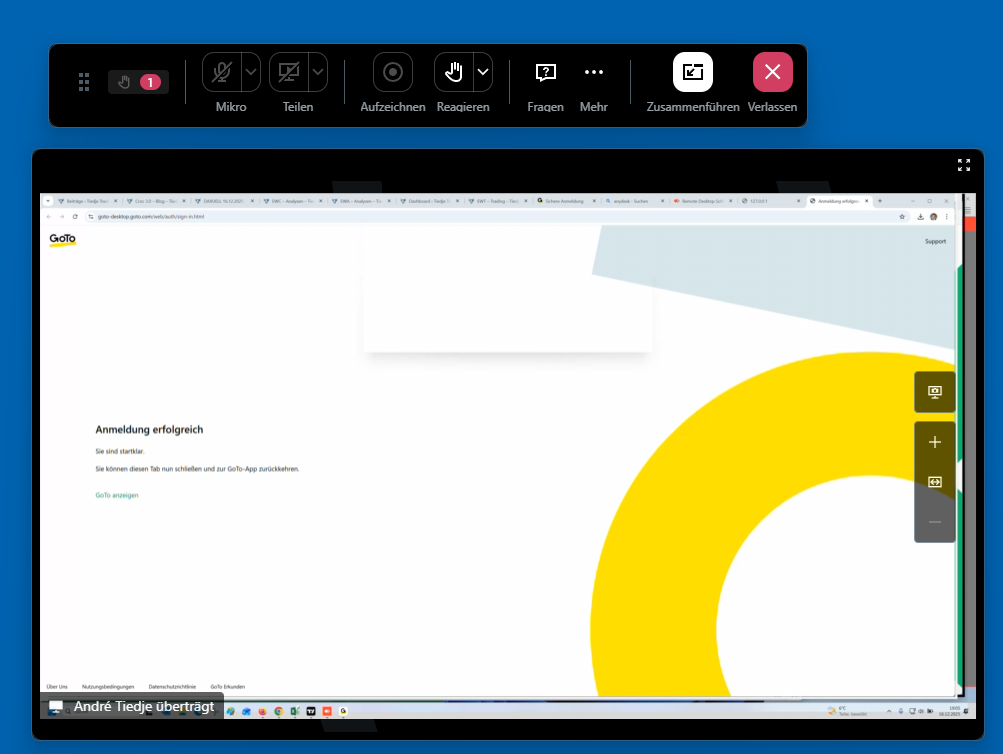The height and width of the screenshot is (754, 1003).
Task: Open the Fragen question panel
Action: click(545, 72)
